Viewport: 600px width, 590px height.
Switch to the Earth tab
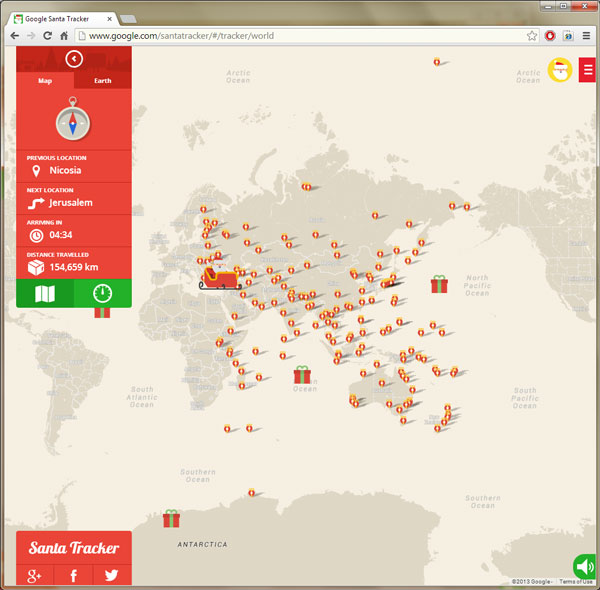coord(103,81)
